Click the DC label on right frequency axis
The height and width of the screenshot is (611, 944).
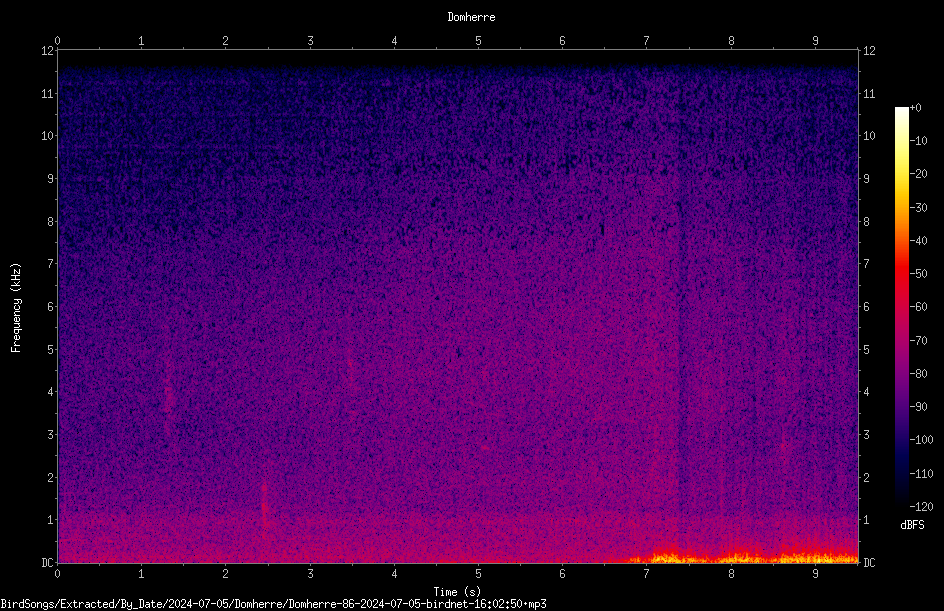pyautogui.click(x=869, y=563)
